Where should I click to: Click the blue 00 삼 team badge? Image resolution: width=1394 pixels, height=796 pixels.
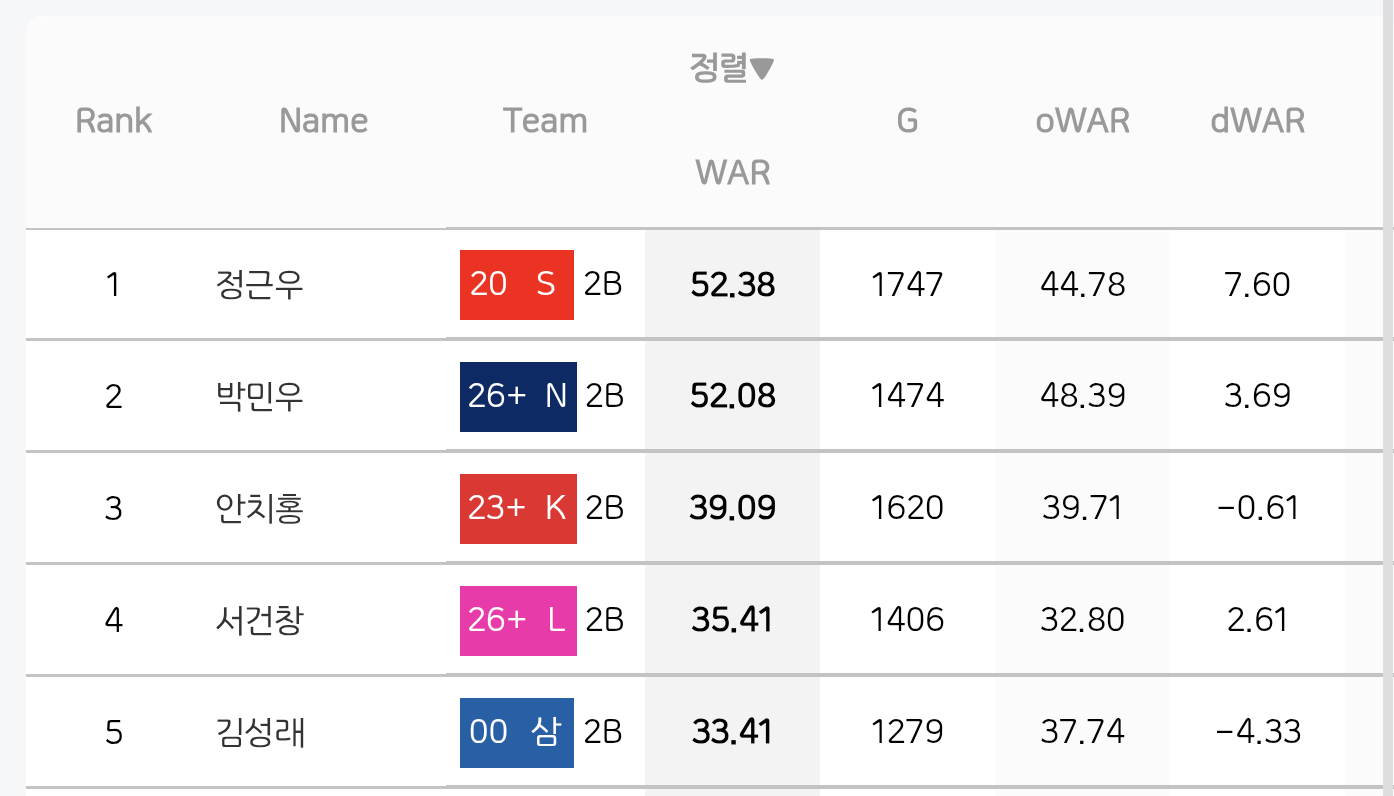point(517,733)
